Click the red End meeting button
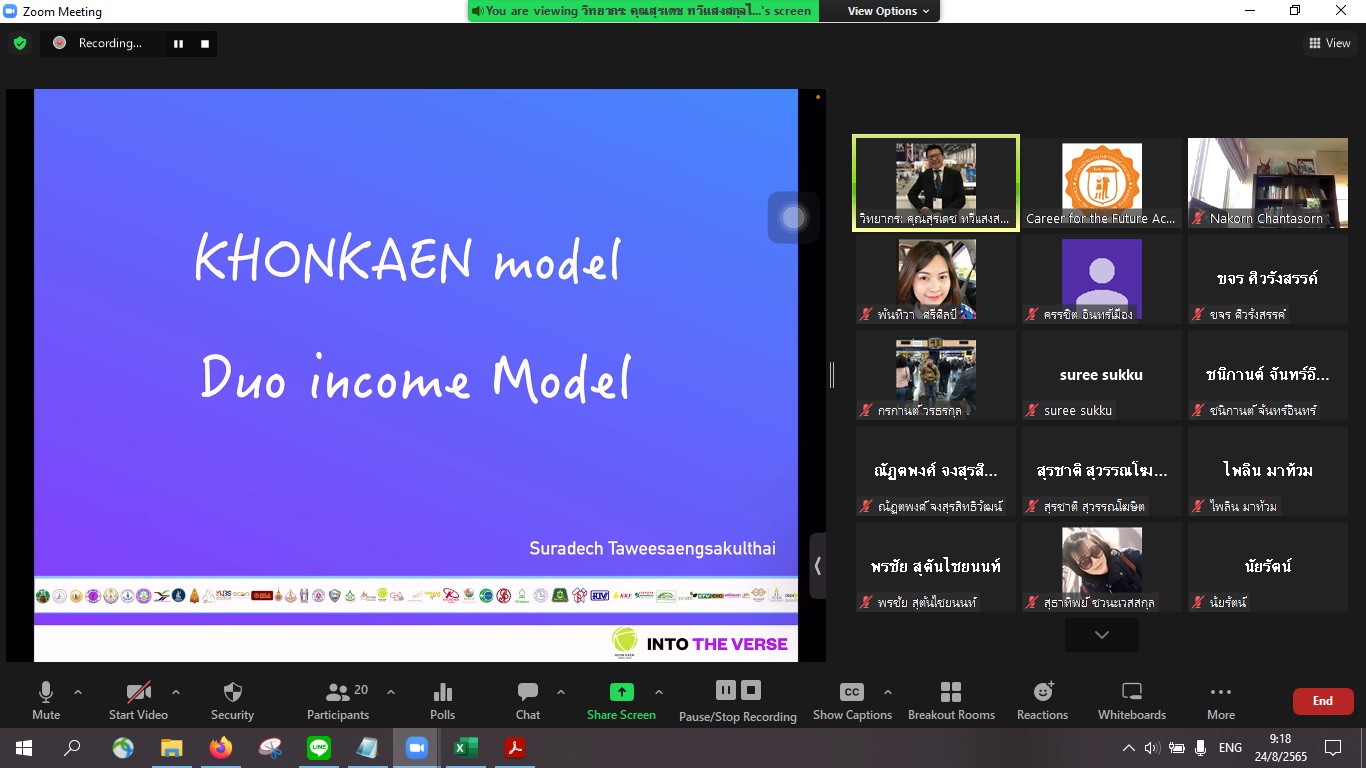 (1322, 701)
